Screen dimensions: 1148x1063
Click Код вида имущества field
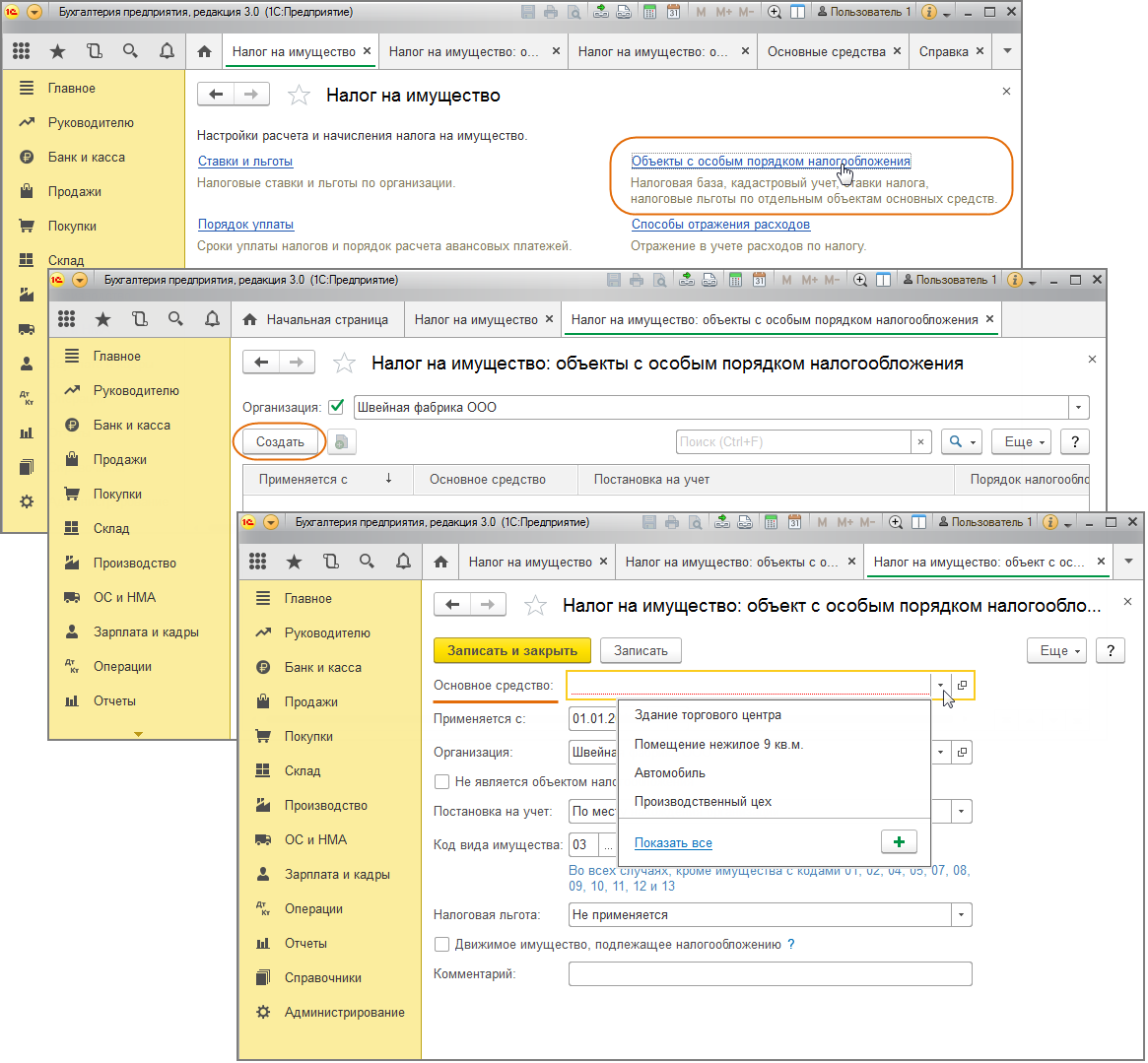(583, 844)
